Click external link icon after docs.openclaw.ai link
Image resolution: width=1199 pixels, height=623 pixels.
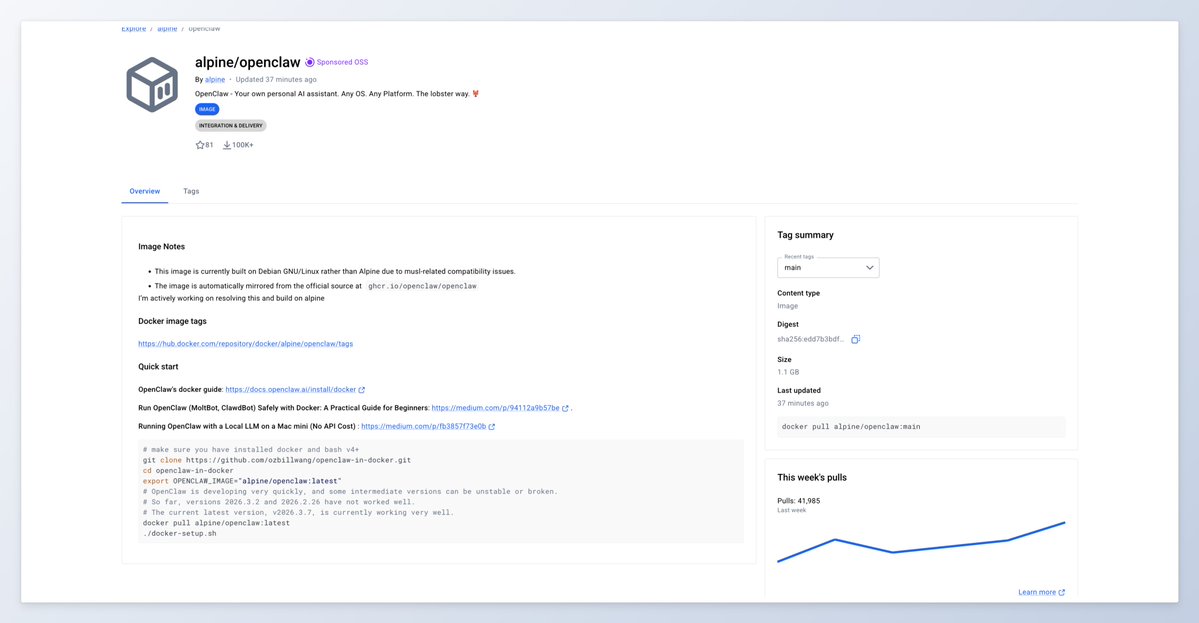(362, 390)
